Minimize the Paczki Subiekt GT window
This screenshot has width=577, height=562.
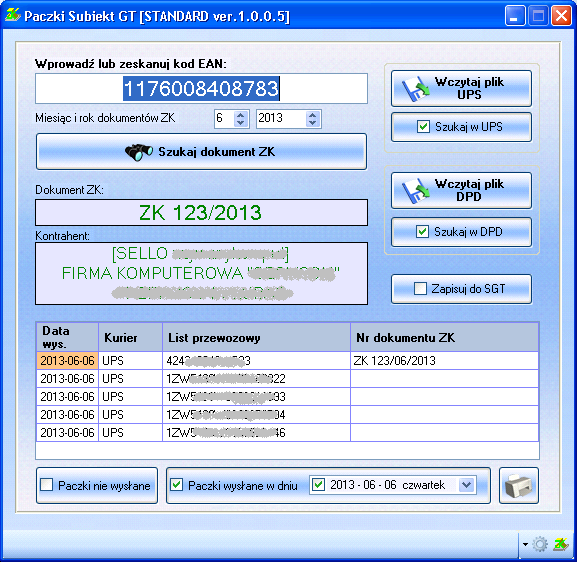click(x=515, y=16)
